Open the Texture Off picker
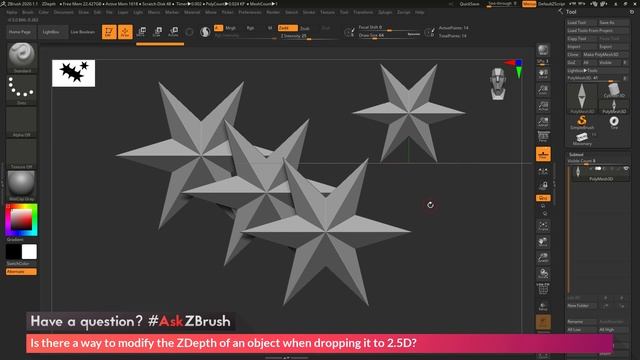Image resolution: width=640 pixels, height=360 pixels. point(21,154)
